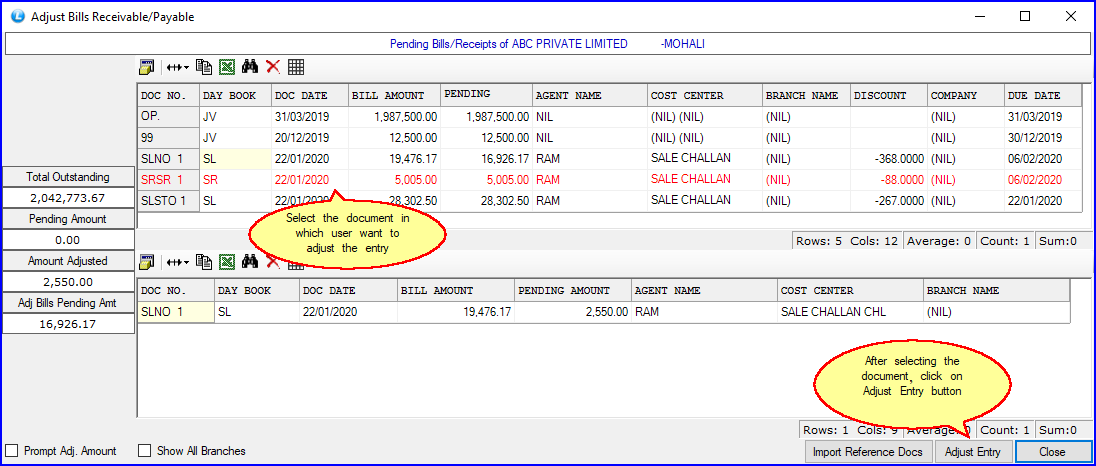Viewport: 1096px width, 466px height.
Task: Click doc date 20/12/2019 cell
Action: 310,138
